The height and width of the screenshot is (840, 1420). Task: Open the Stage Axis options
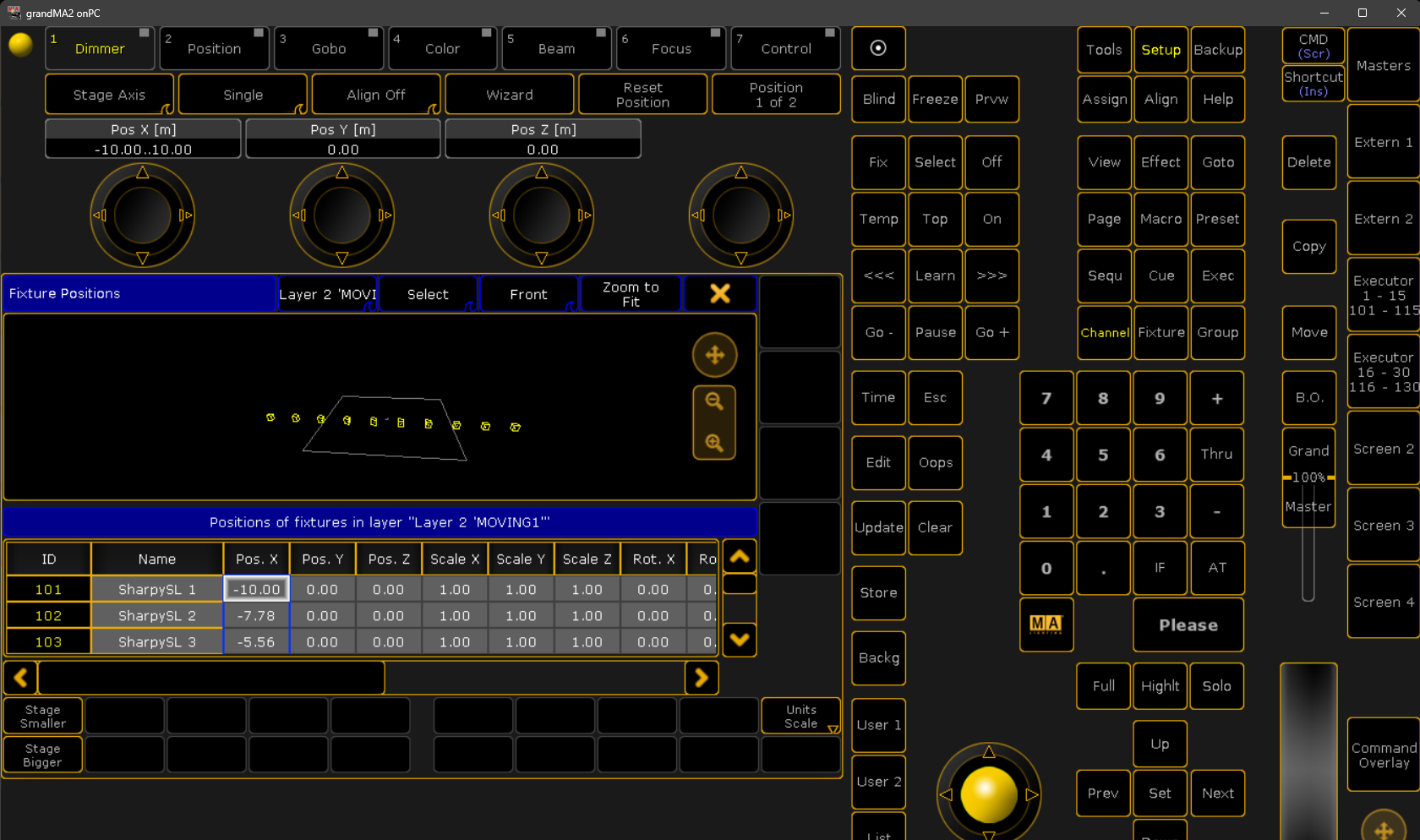click(110, 95)
